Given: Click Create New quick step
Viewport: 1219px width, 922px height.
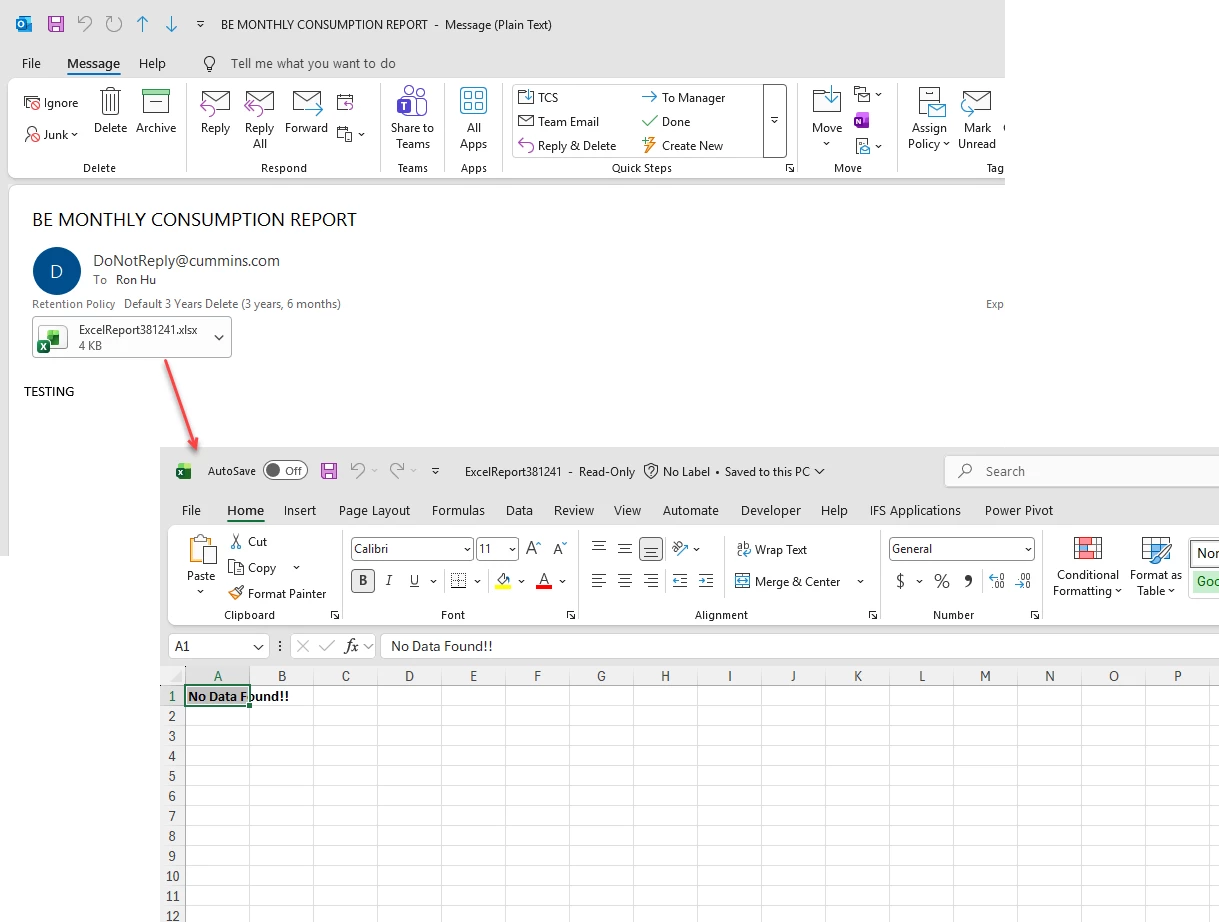Looking at the screenshot, I should (x=682, y=145).
